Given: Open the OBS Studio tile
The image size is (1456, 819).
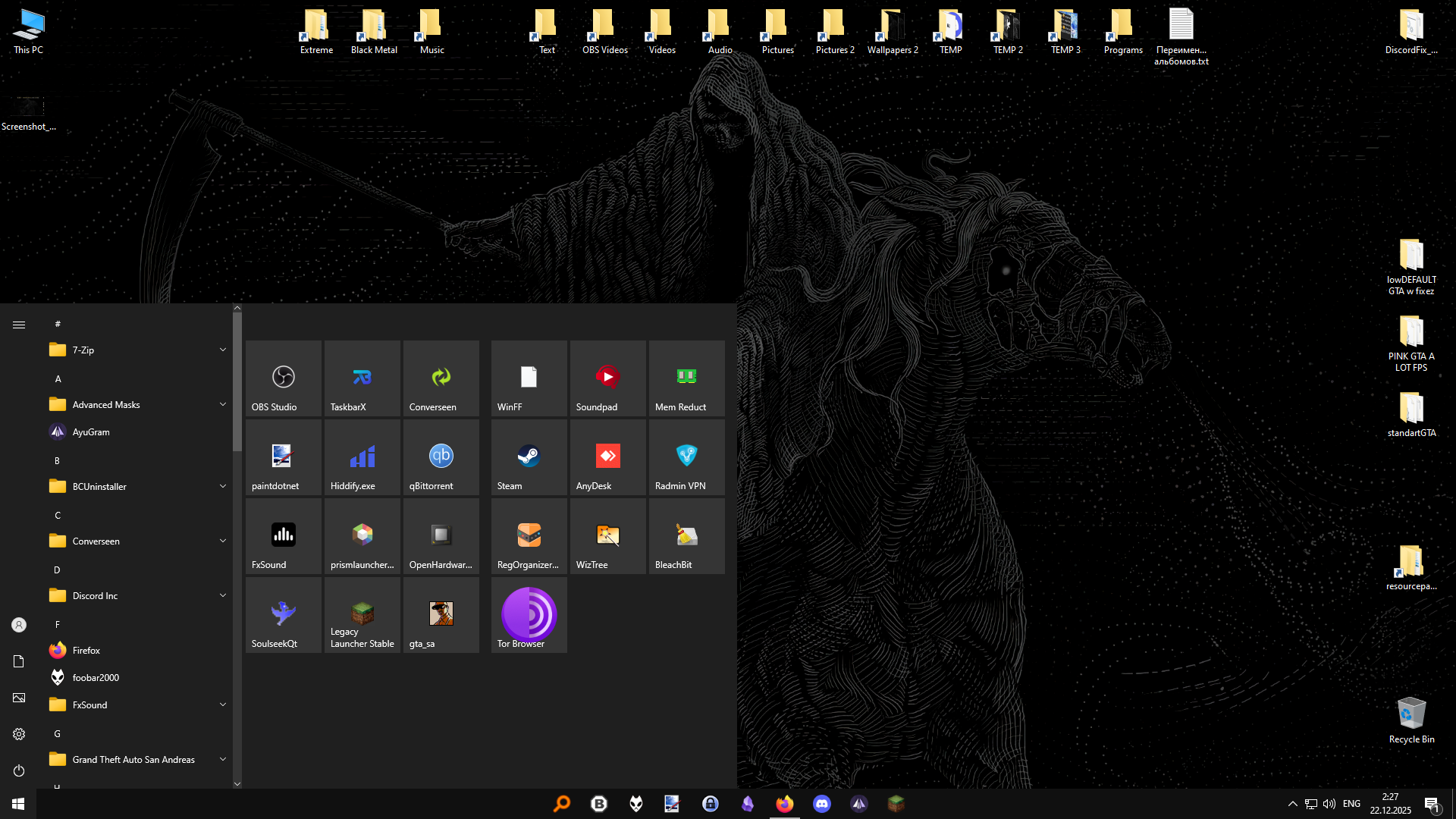Looking at the screenshot, I should [283, 378].
